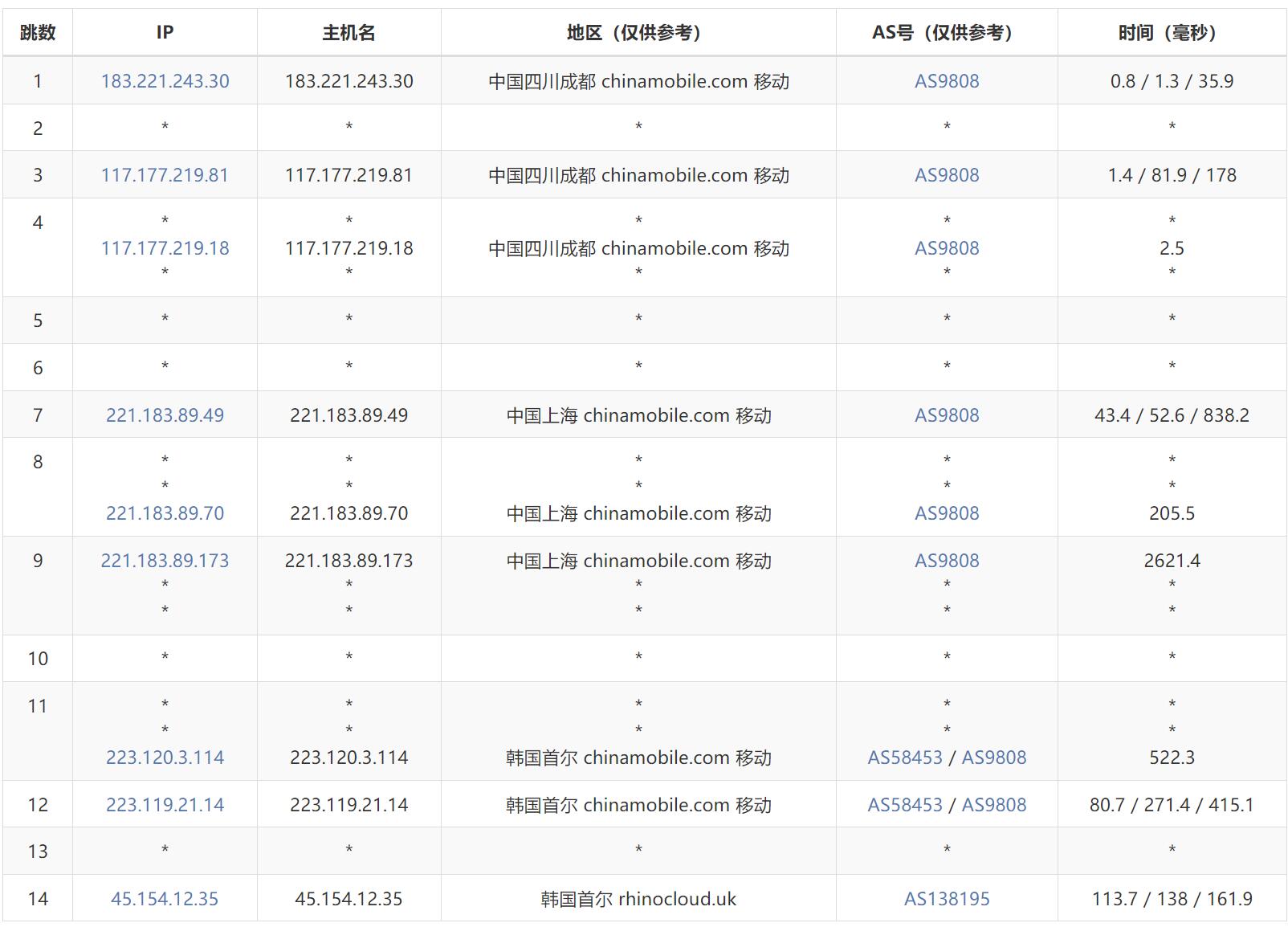Open the AS138195 link
The image size is (1288, 927).
(x=947, y=899)
